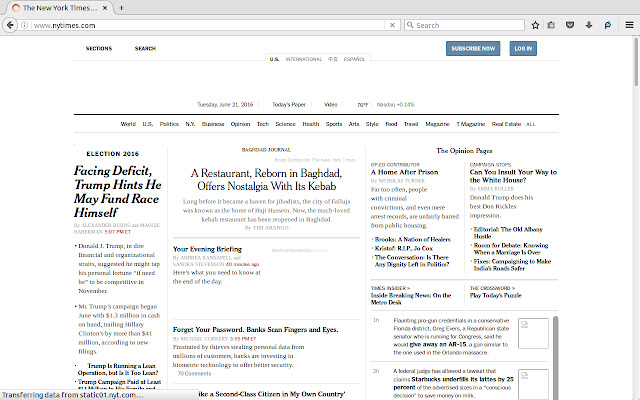This screenshot has width=640, height=400.
Task: Close The New York Times tab
Action: (x=105, y=8)
